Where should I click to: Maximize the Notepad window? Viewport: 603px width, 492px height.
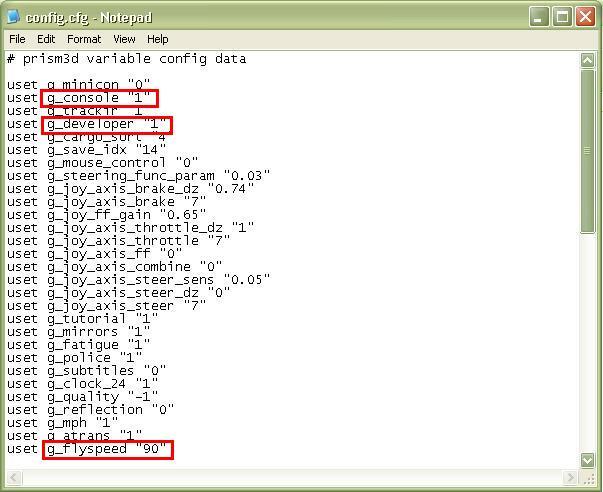tap(562, 17)
